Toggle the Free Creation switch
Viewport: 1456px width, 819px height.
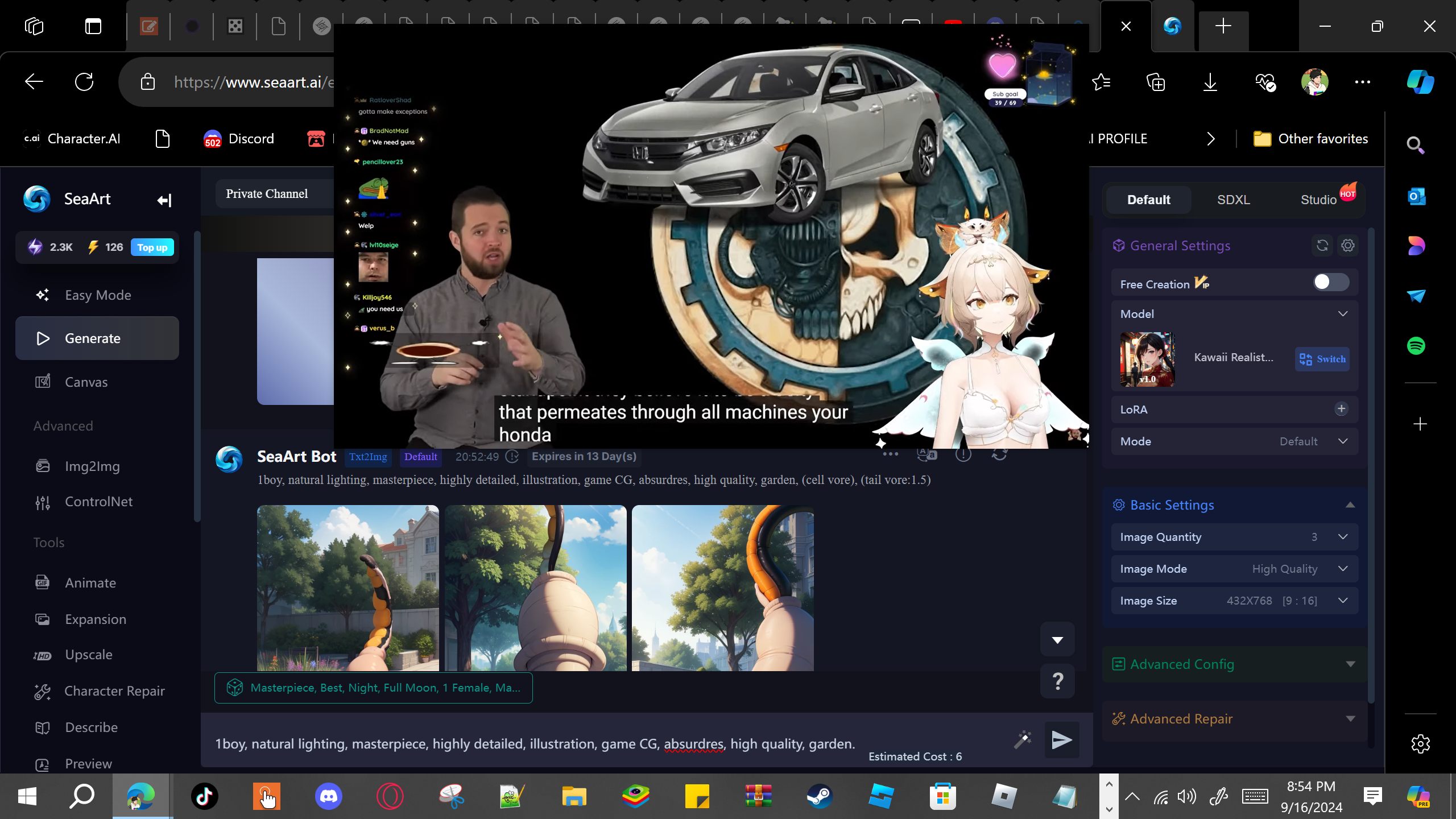pos(1331,282)
